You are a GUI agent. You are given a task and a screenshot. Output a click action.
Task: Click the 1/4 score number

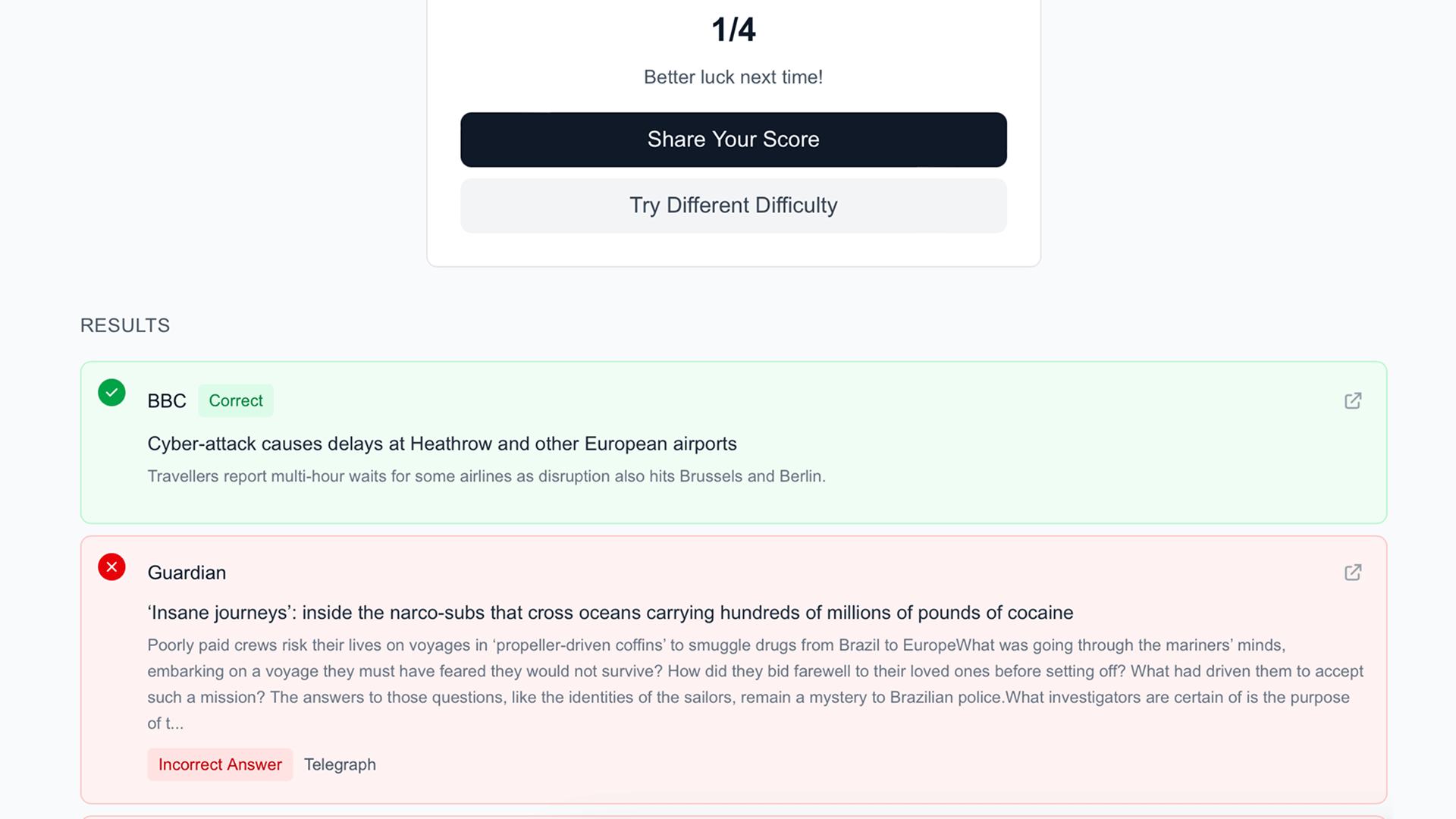733,30
